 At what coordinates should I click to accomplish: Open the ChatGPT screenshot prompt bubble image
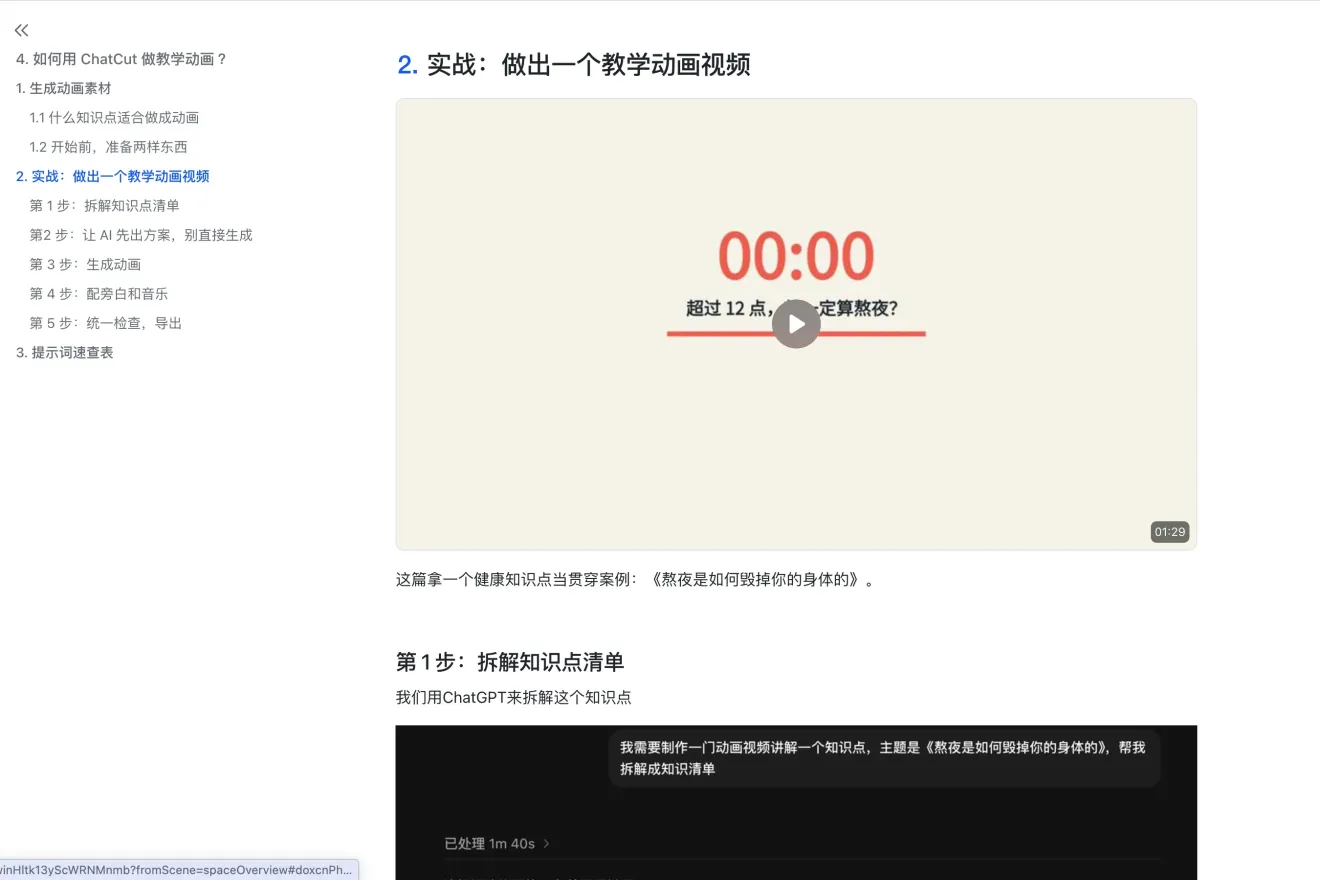[x=884, y=759]
